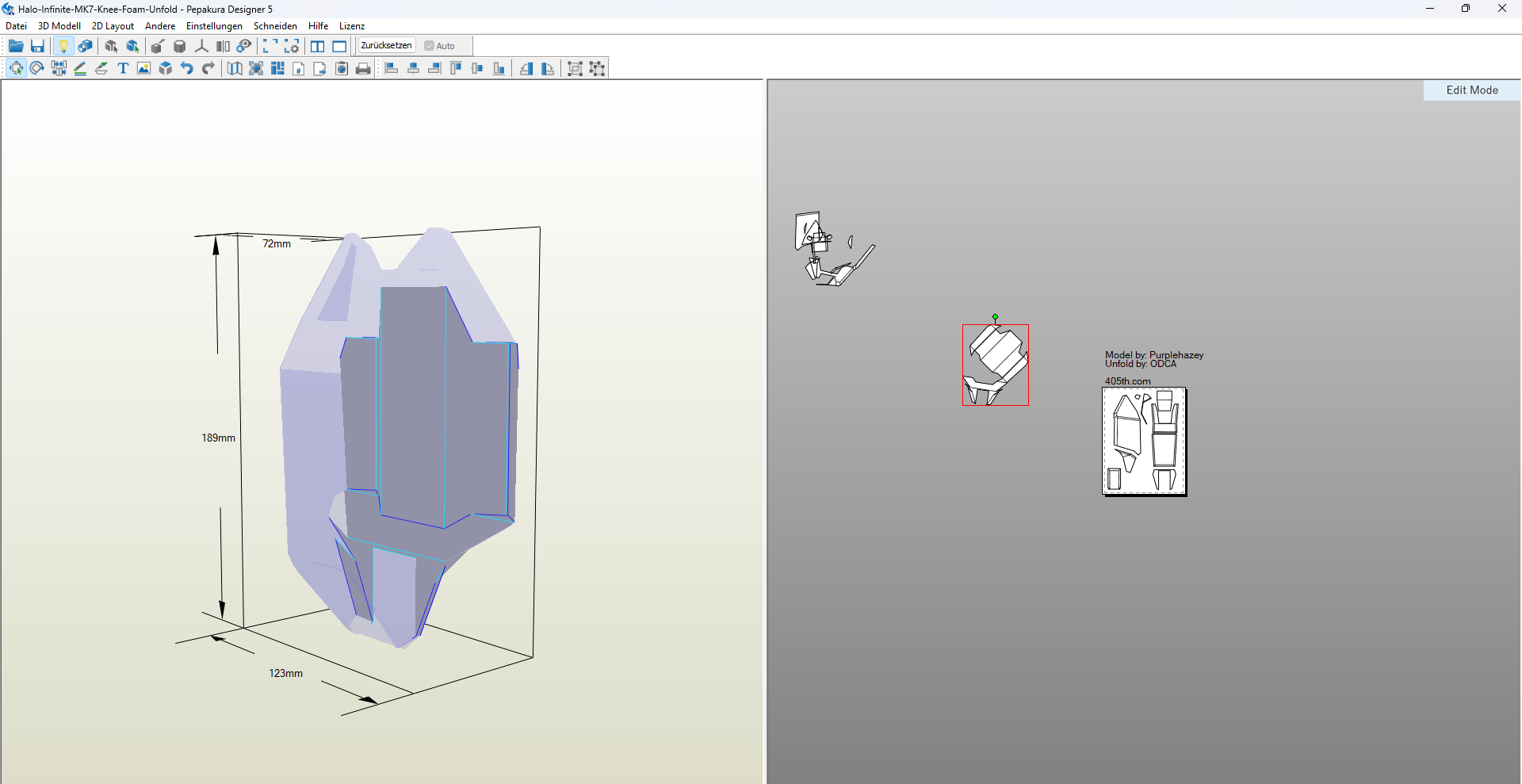This screenshot has width=1522, height=784.
Task: Pick the gray cube with cursor tool
Action: (111, 46)
